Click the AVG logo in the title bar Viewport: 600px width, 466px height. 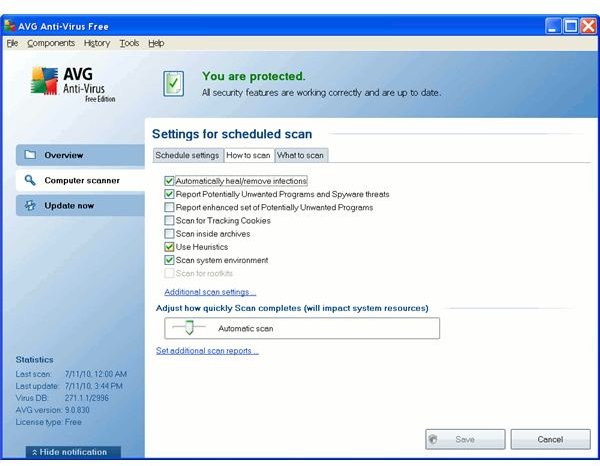(x=10, y=26)
